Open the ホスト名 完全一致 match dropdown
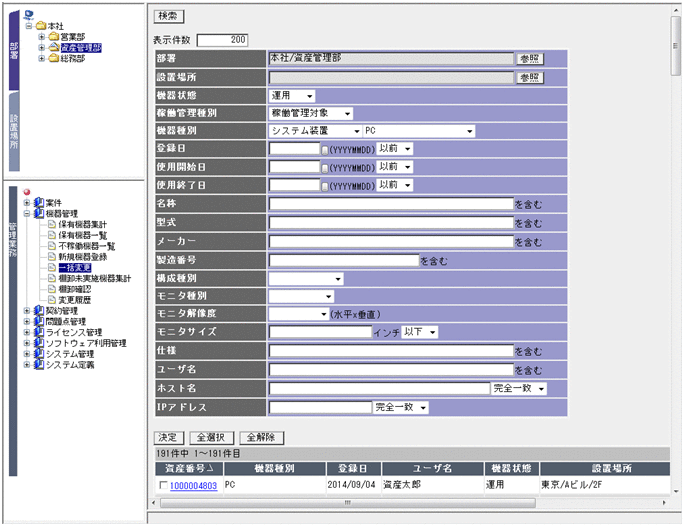 (x=519, y=389)
